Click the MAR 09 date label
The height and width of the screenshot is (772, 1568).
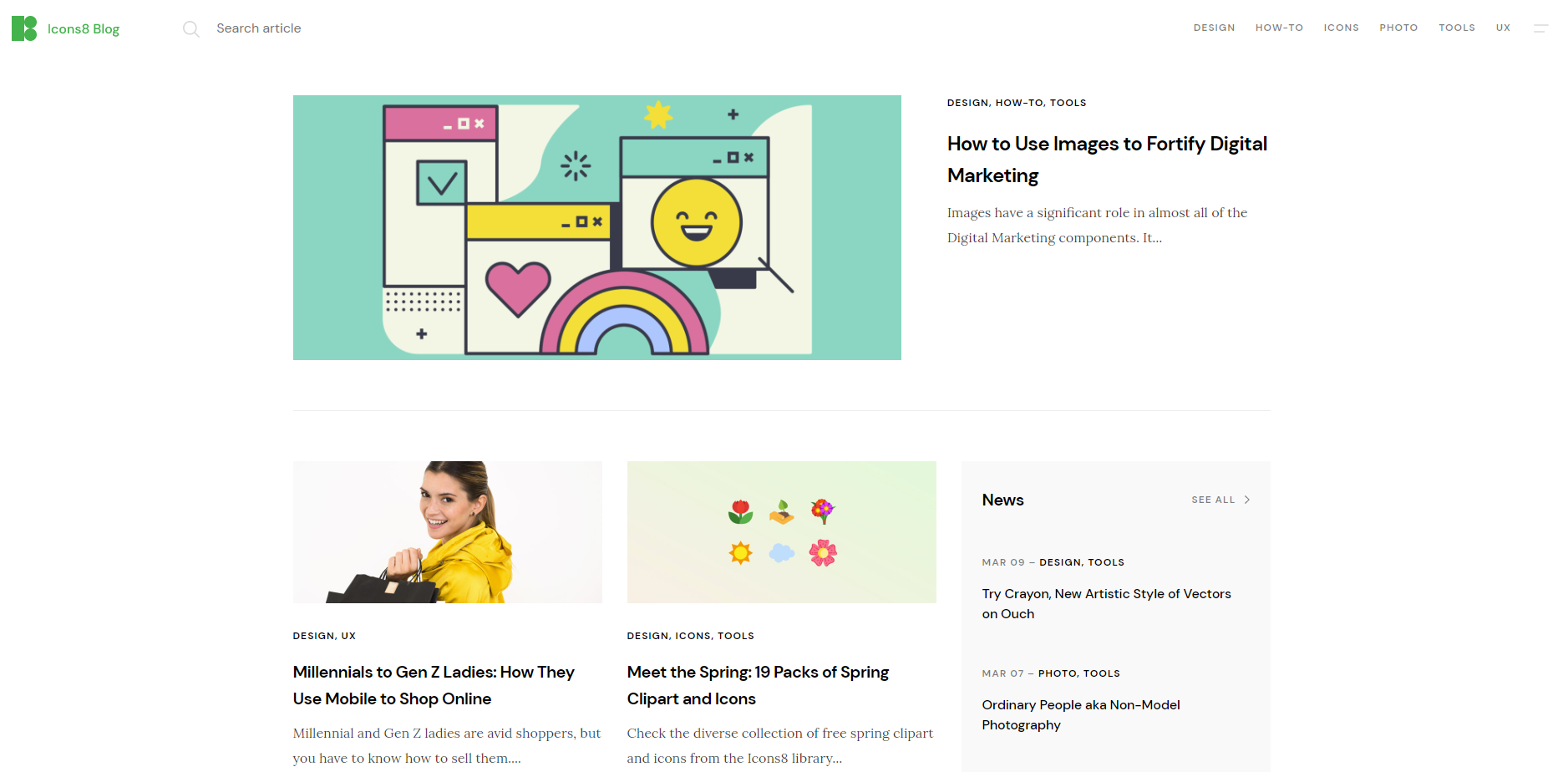pos(1003,562)
